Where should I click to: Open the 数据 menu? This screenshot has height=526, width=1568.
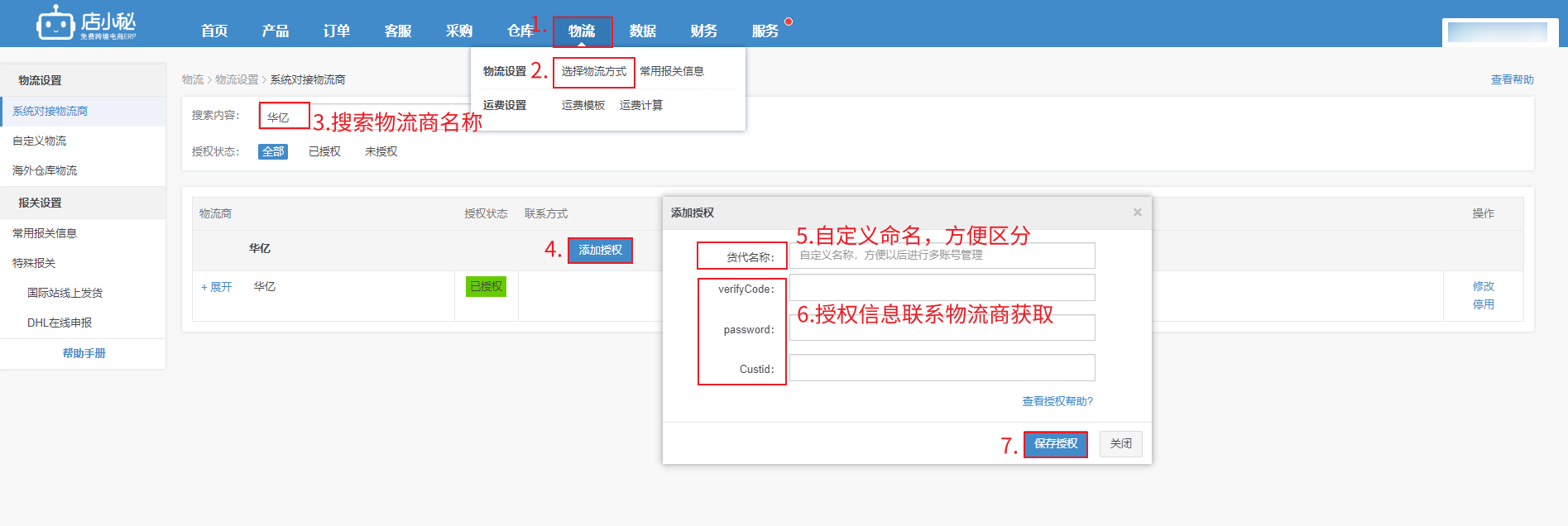[x=643, y=31]
